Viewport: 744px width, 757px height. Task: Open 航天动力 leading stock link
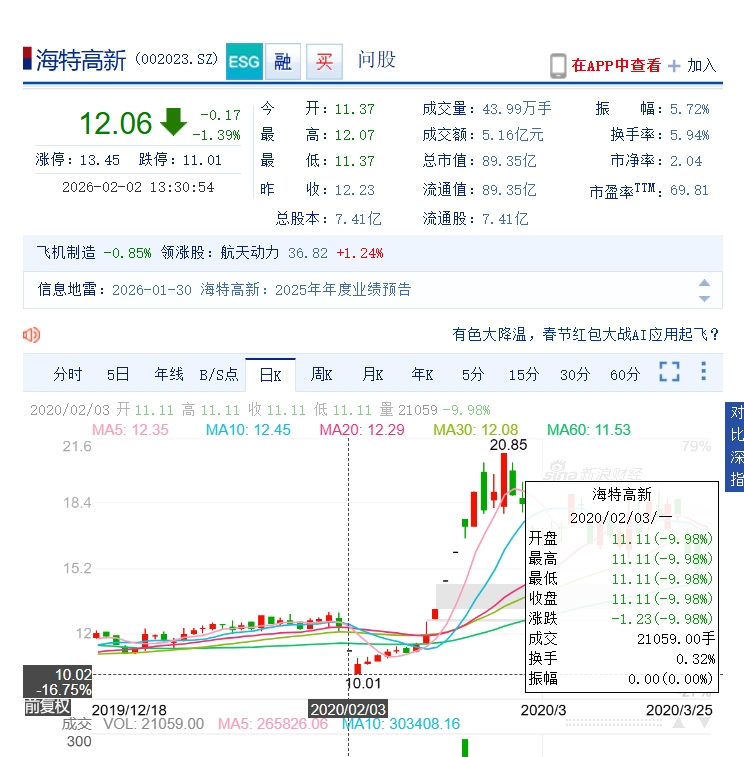pyautogui.click(x=250, y=252)
